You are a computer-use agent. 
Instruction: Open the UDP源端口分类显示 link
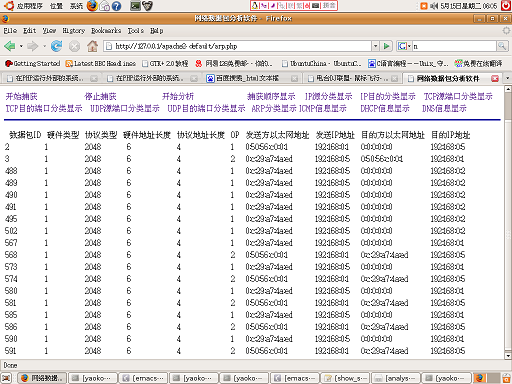pyautogui.click(x=125, y=109)
